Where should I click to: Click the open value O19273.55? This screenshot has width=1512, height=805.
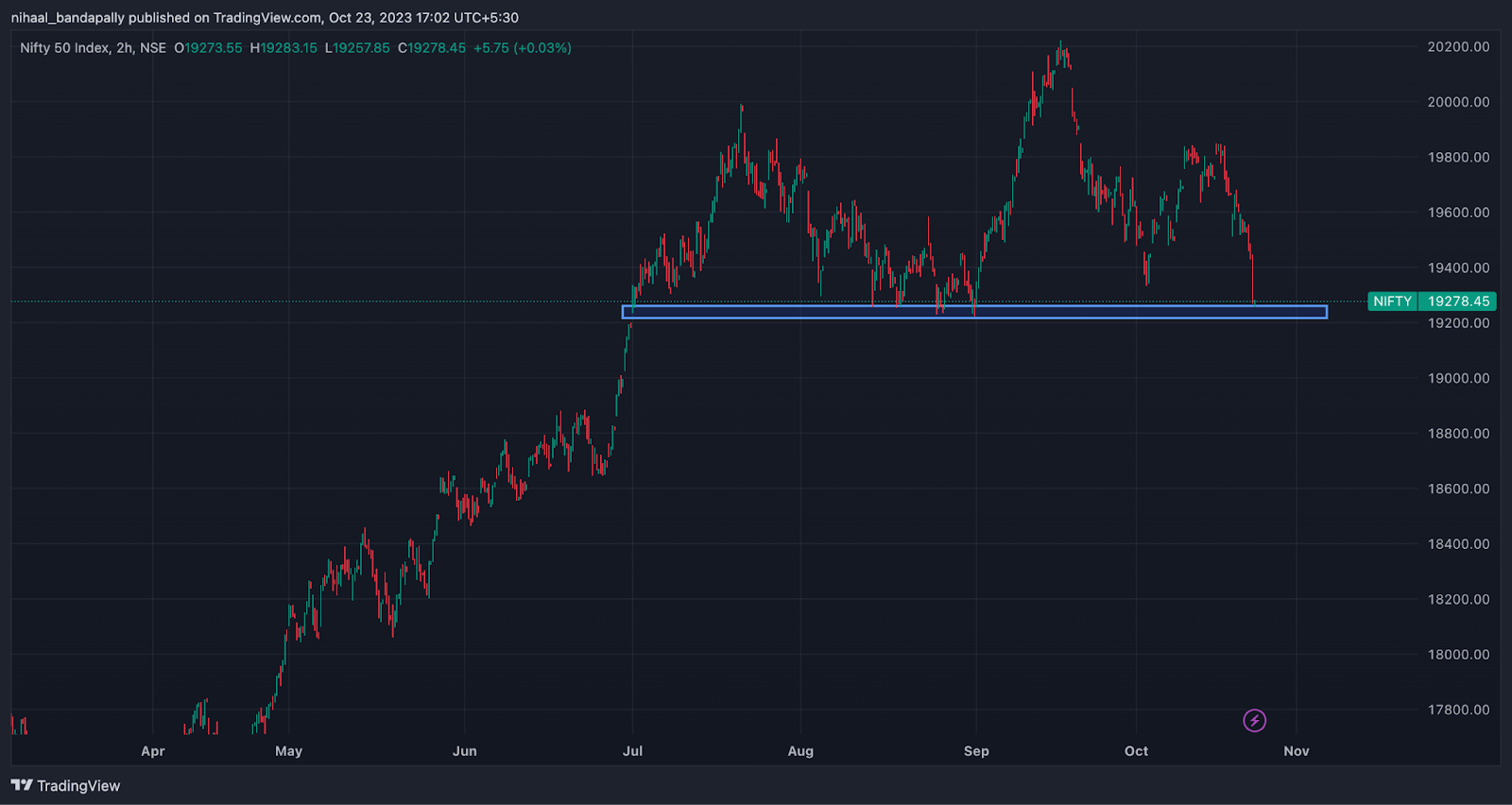[x=208, y=48]
